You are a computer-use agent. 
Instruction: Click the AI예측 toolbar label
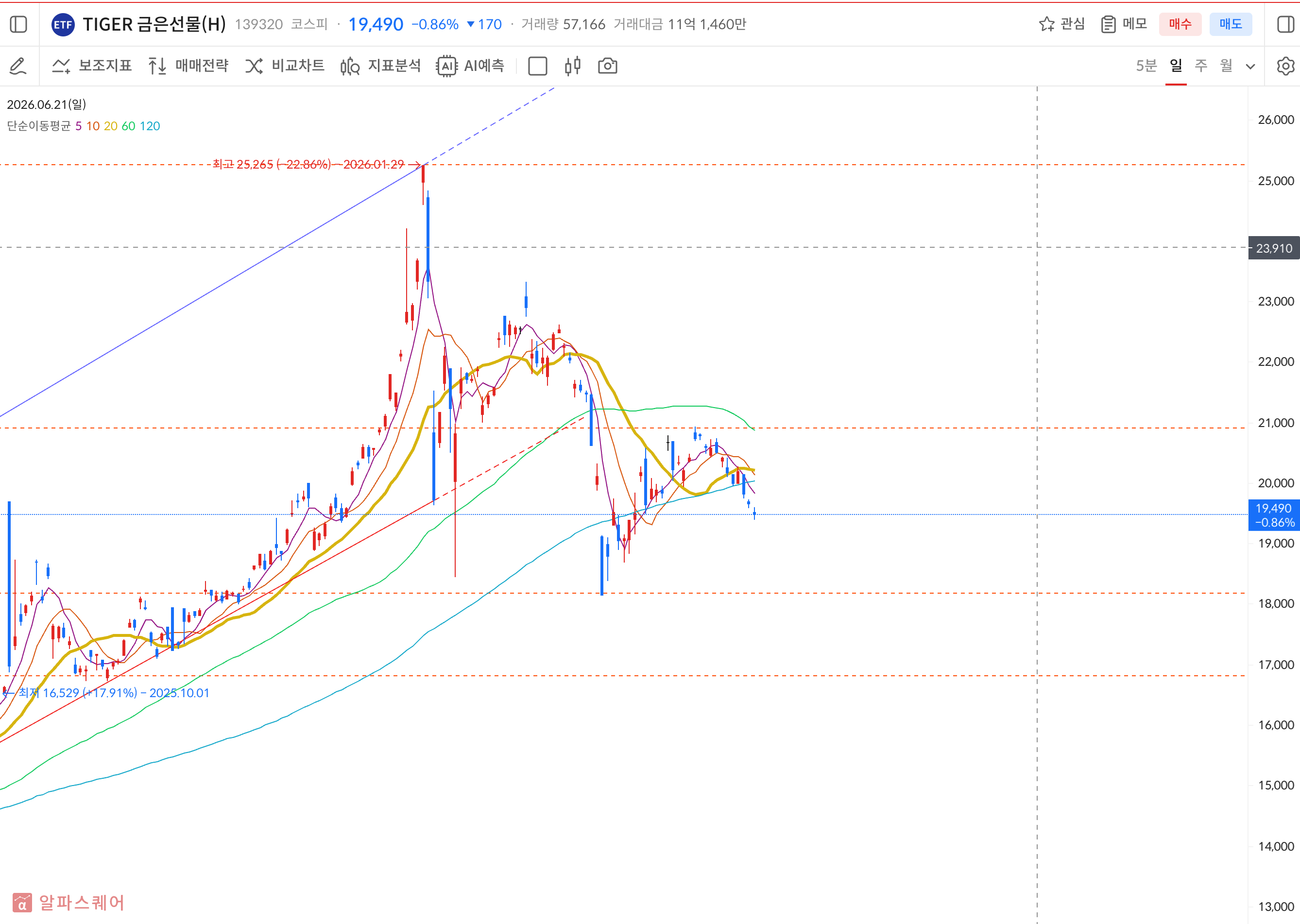tap(484, 66)
